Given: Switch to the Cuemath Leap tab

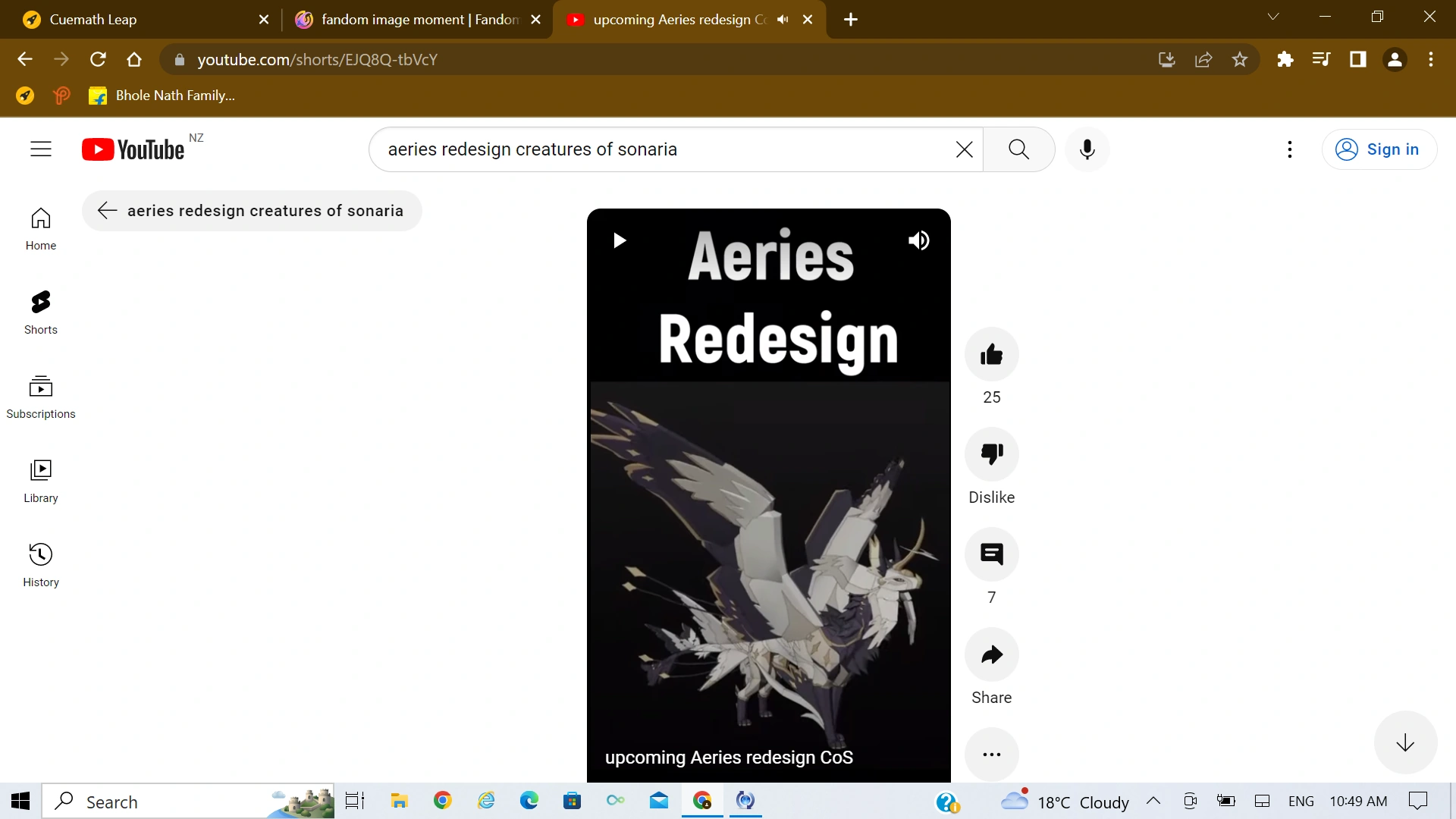Looking at the screenshot, I should coord(136,20).
